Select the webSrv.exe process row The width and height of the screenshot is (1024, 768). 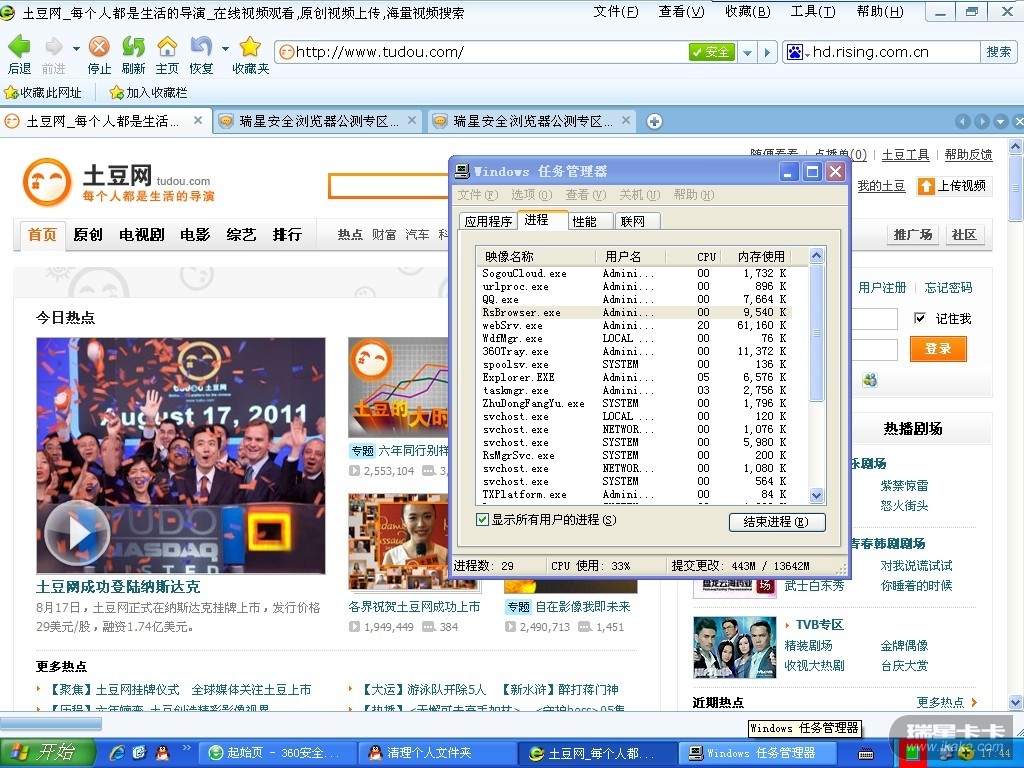(x=637, y=325)
